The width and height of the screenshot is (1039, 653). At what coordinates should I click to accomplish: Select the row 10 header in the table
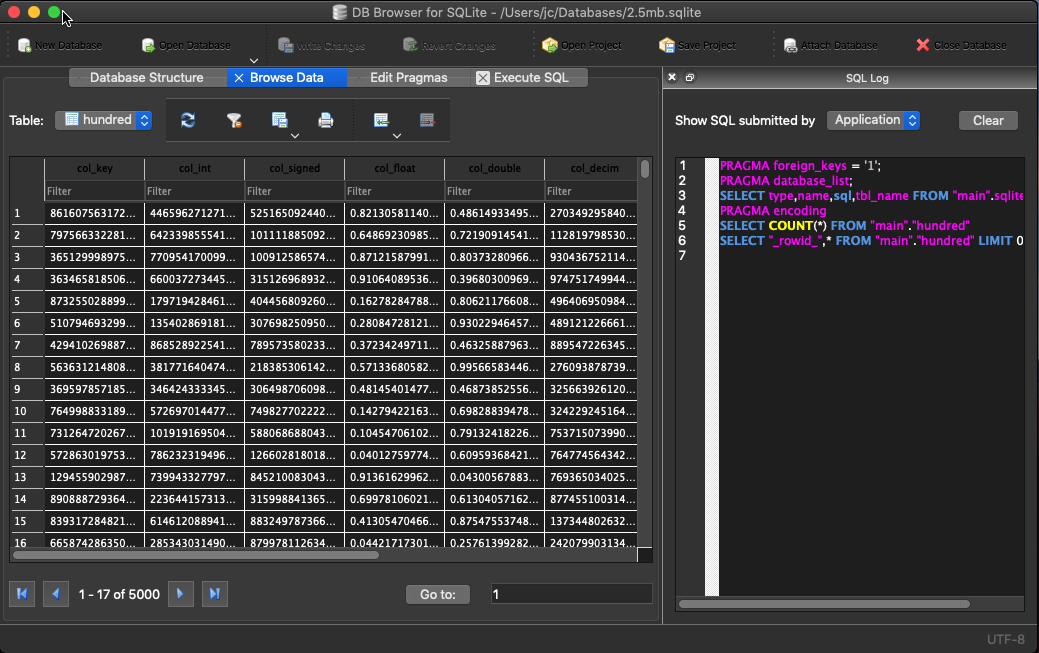tap(27, 411)
